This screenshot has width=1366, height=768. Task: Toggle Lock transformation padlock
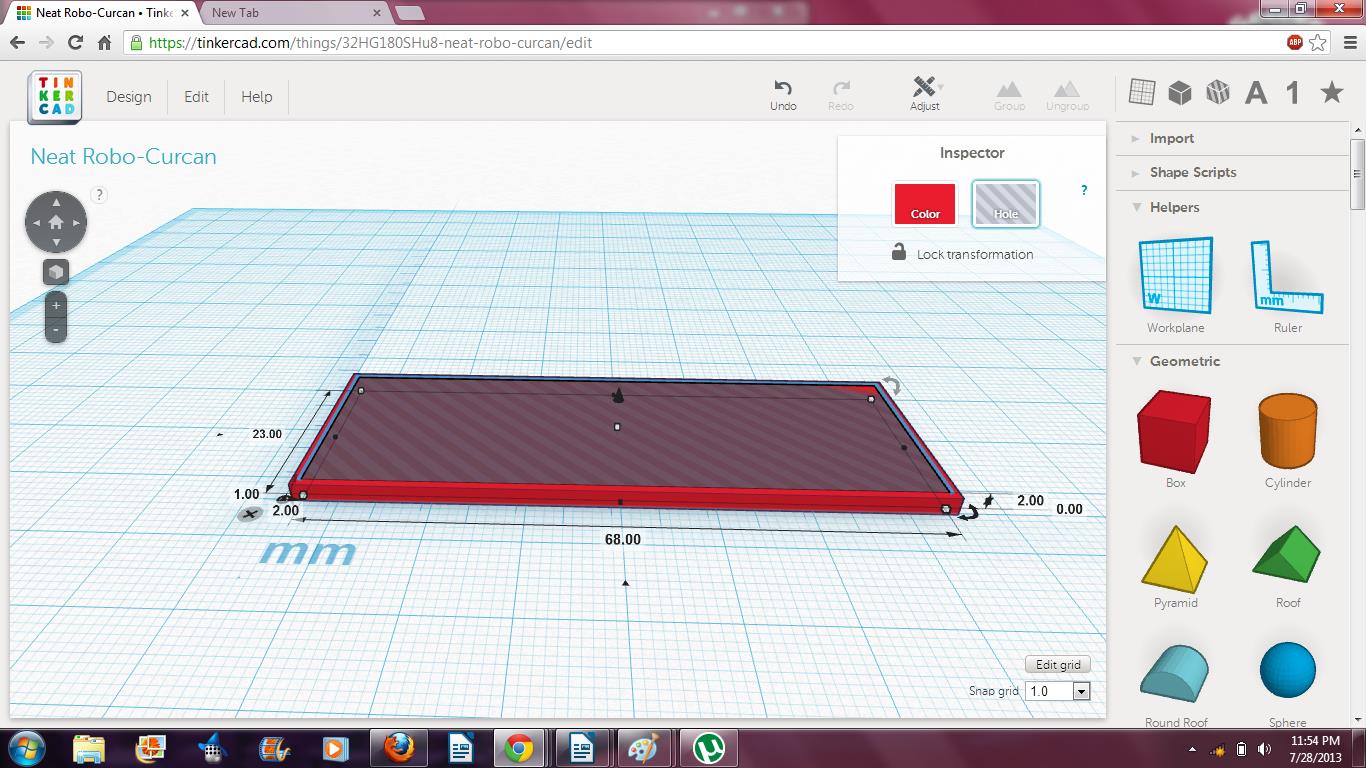[x=899, y=252]
